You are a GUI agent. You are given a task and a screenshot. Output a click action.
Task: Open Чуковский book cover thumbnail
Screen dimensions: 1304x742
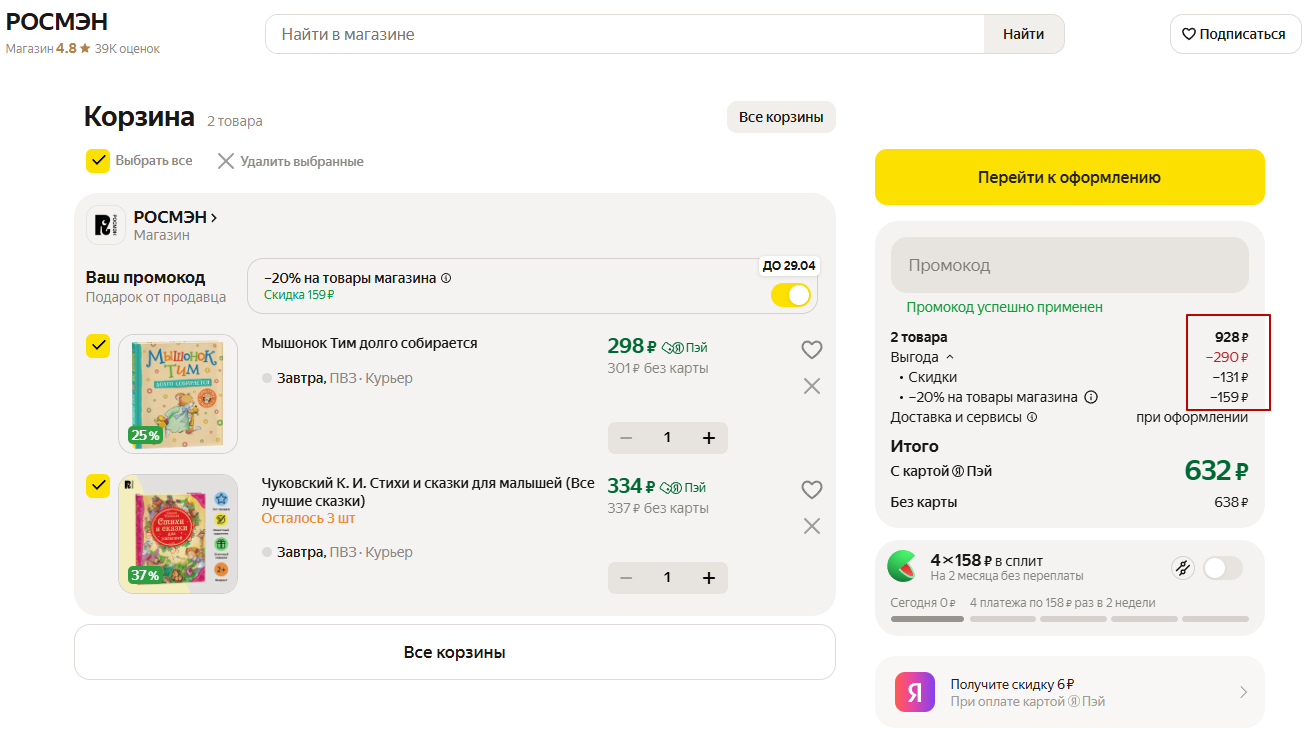tap(178, 534)
